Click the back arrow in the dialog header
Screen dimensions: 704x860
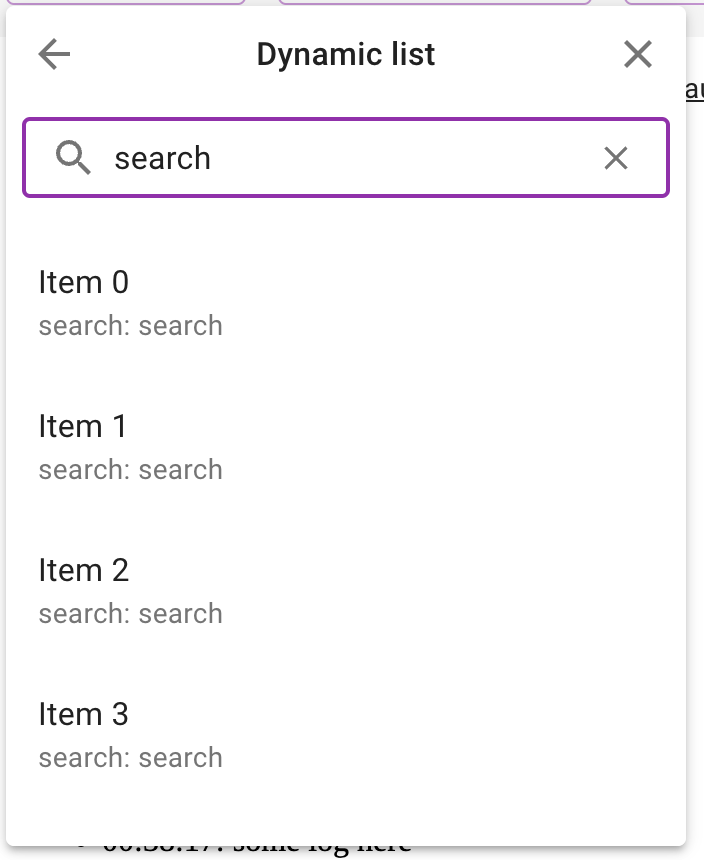click(54, 54)
